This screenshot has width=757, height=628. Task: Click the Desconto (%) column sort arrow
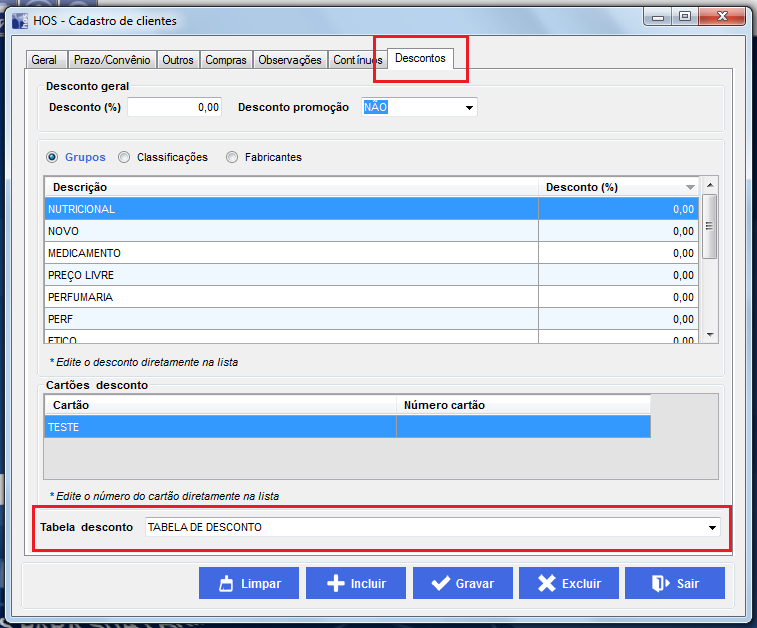[x=690, y=188]
